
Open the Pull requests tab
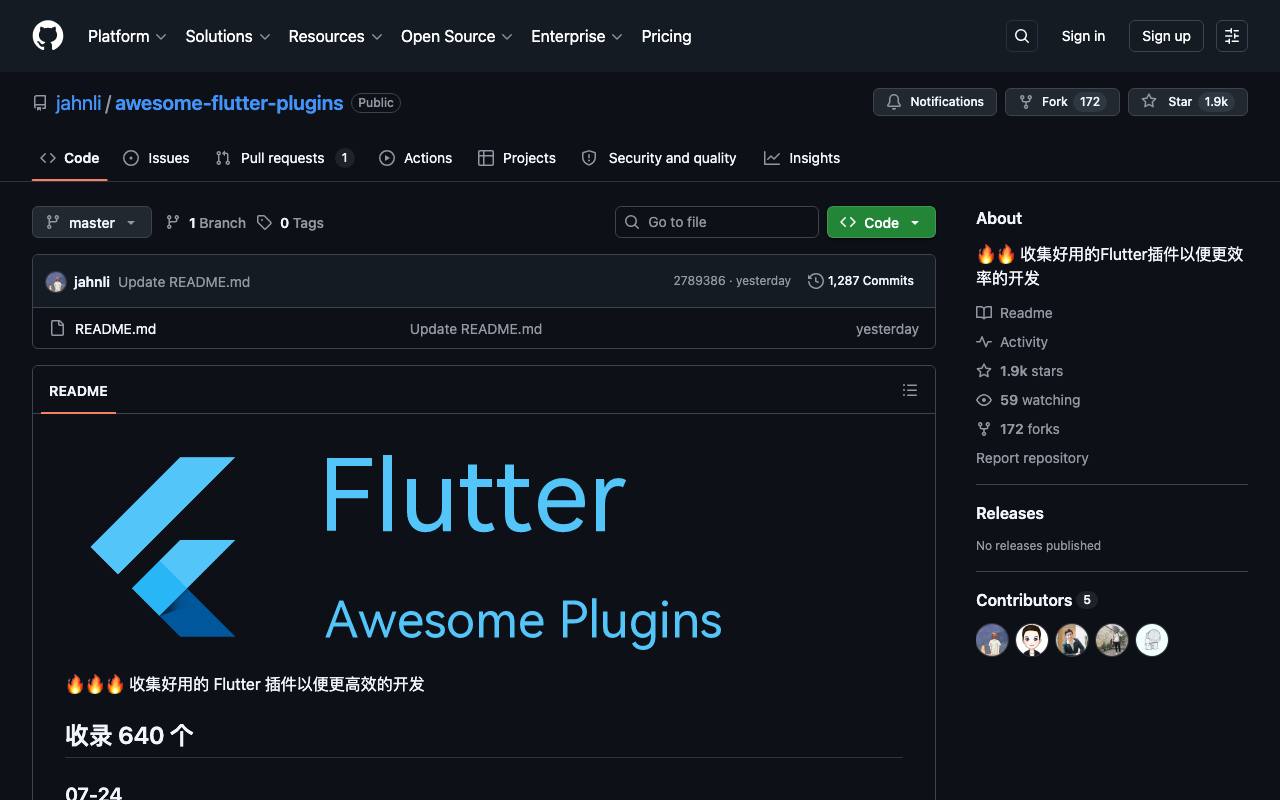tap(285, 158)
